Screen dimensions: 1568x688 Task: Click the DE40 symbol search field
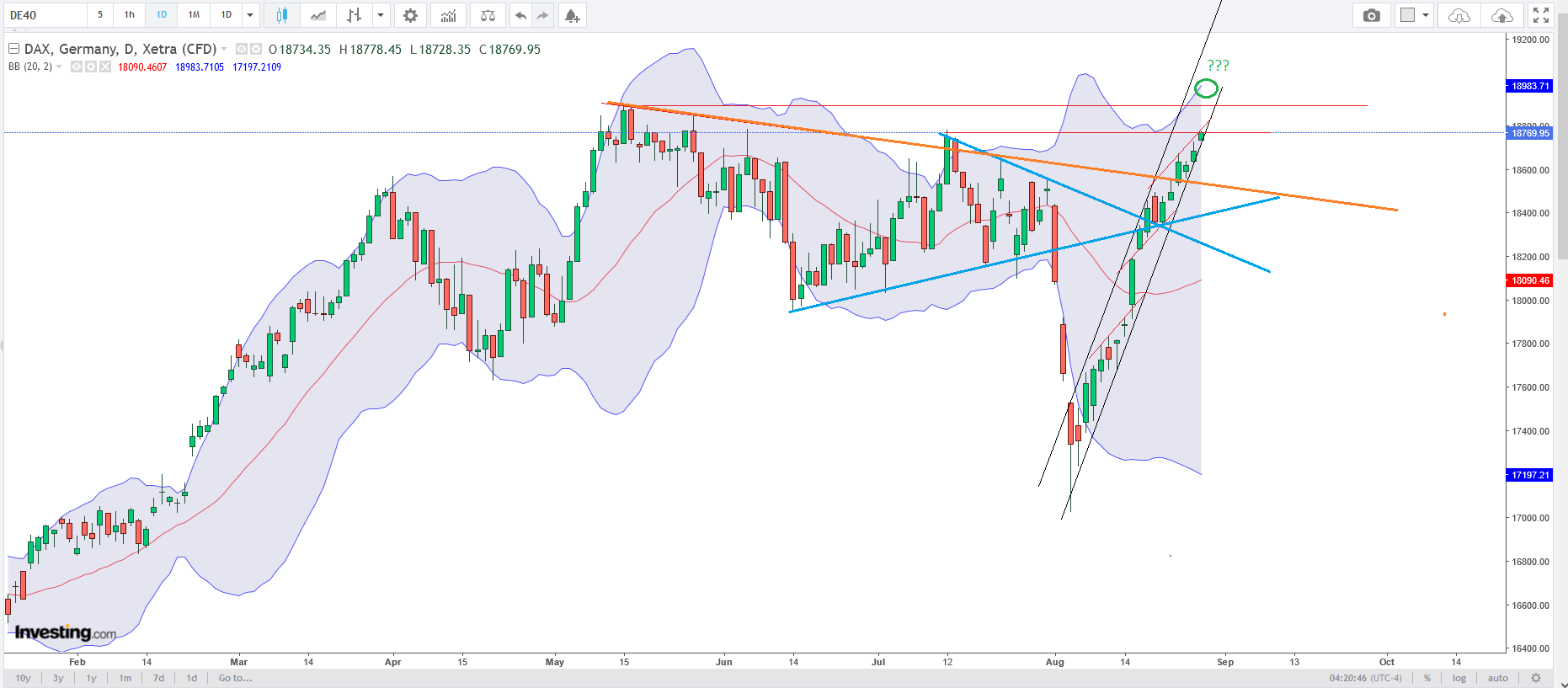45,15
